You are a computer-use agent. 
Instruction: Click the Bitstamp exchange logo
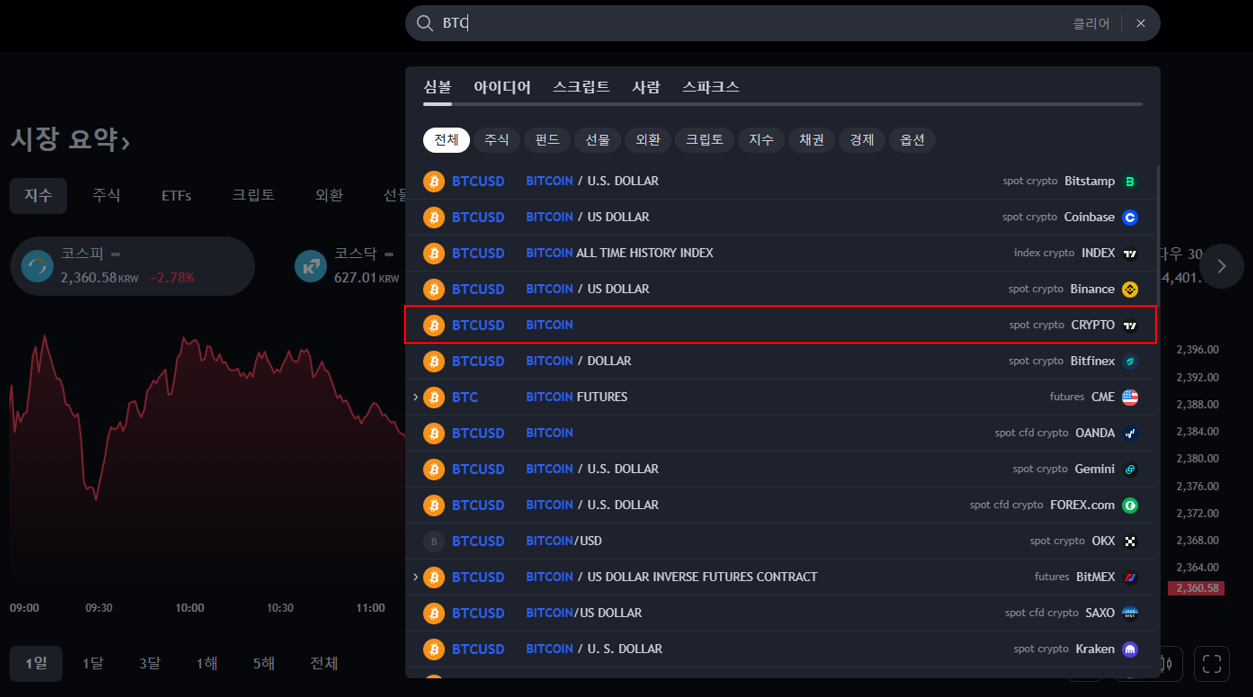(1130, 181)
